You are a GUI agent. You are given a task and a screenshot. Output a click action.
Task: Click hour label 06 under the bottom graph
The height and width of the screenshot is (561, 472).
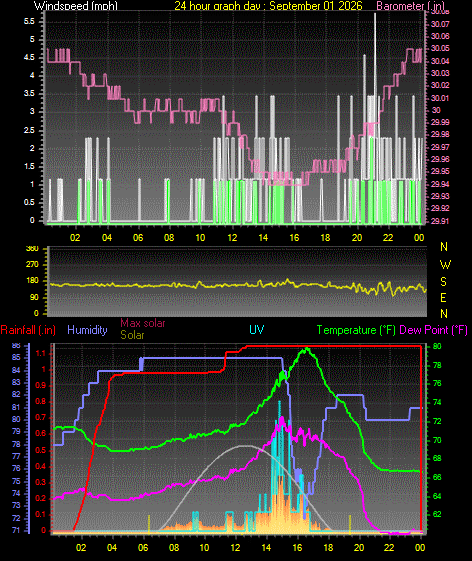(143, 547)
